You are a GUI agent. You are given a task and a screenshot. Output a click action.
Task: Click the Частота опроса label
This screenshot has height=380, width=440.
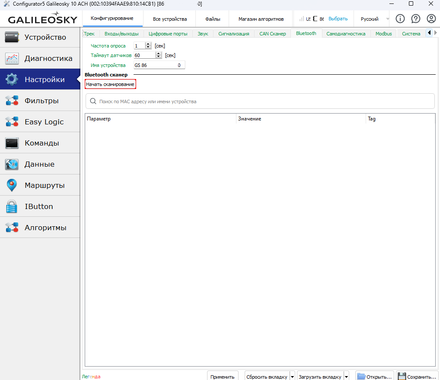click(108, 46)
